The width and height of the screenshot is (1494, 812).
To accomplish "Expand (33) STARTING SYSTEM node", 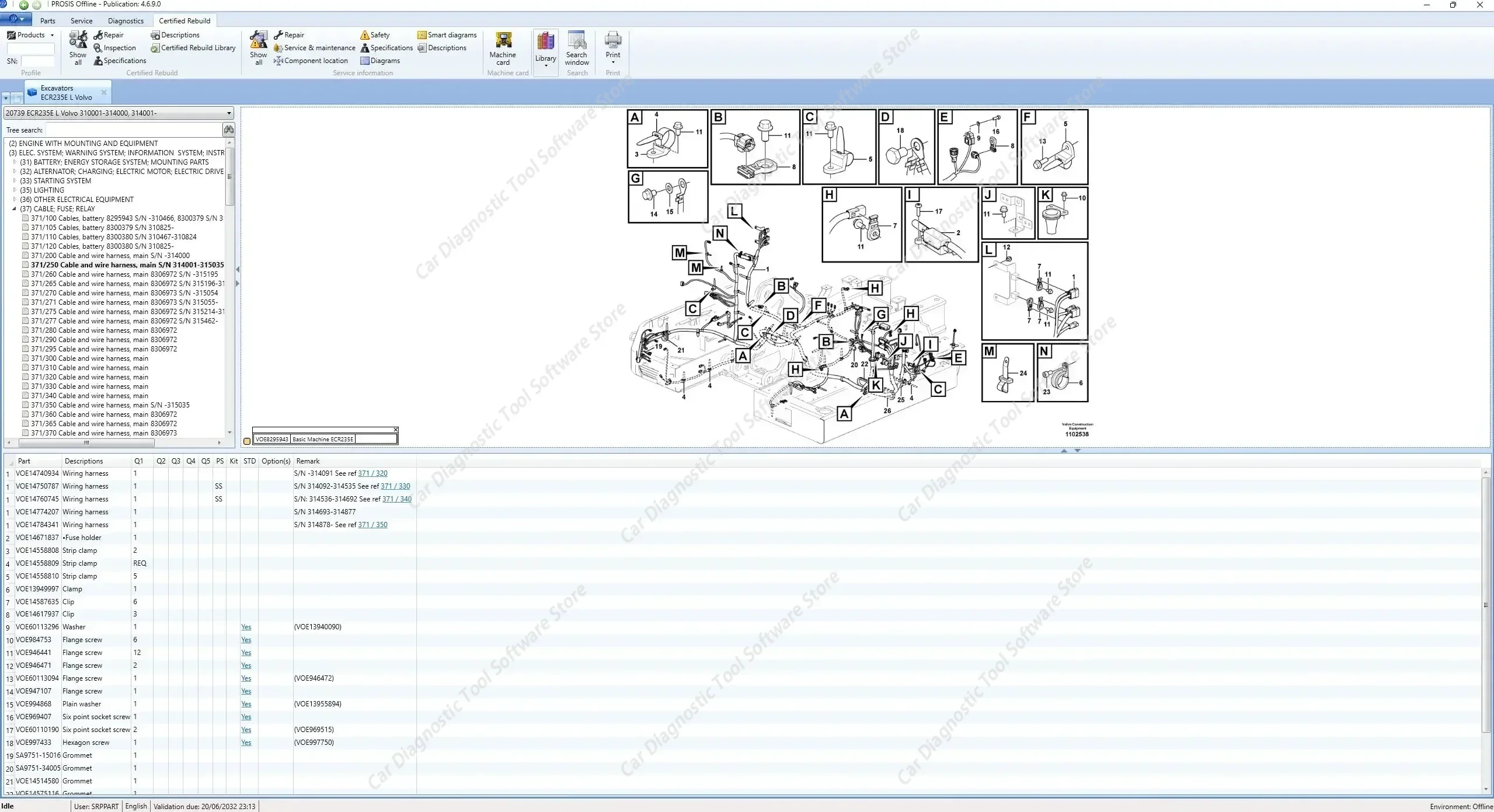I will click(15, 181).
